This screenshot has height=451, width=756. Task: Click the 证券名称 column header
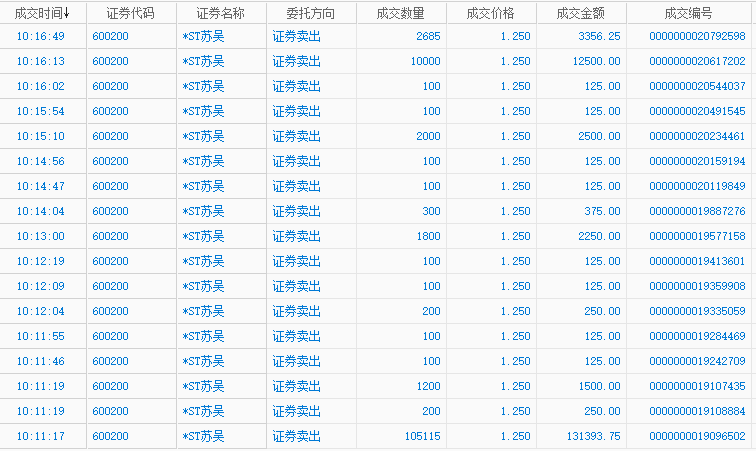tap(221, 13)
